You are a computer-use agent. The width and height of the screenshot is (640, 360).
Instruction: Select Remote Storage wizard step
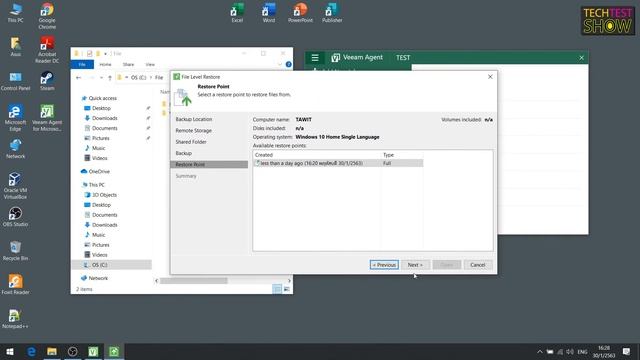pos(193,131)
